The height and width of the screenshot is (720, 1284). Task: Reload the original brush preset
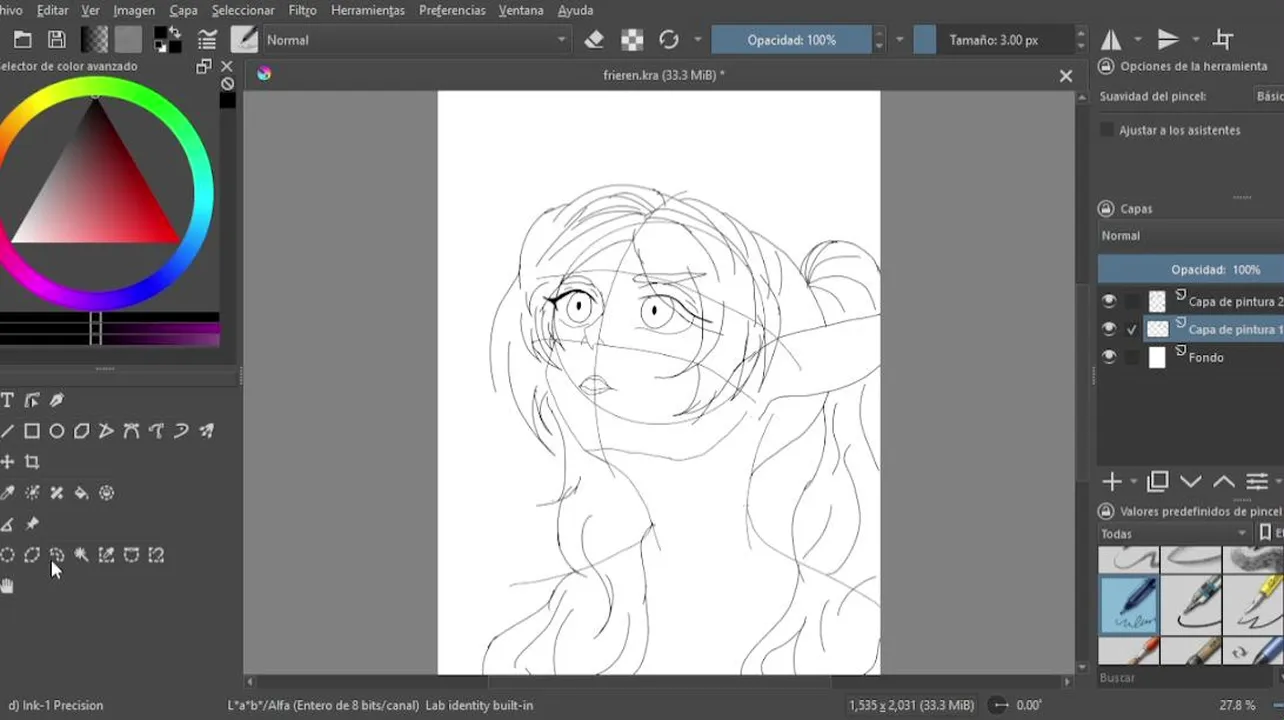click(669, 40)
